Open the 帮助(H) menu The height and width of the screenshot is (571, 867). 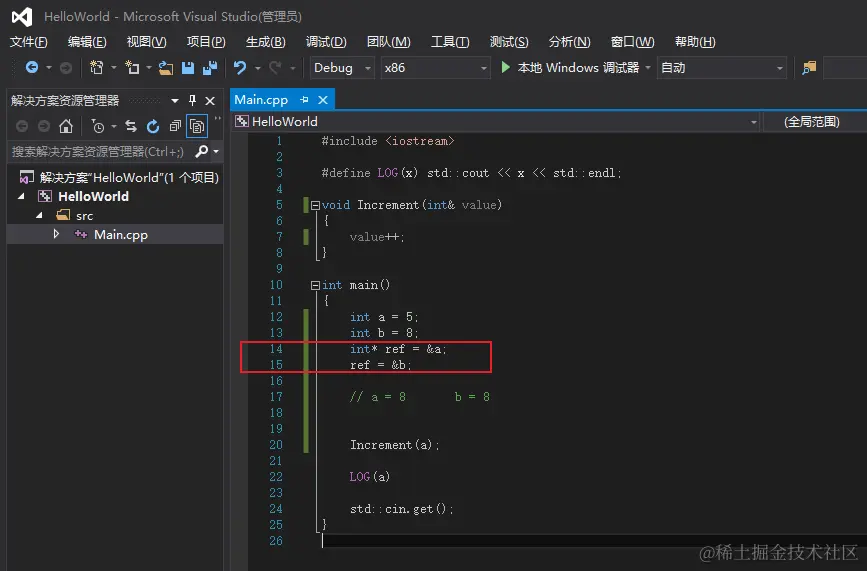[695, 42]
